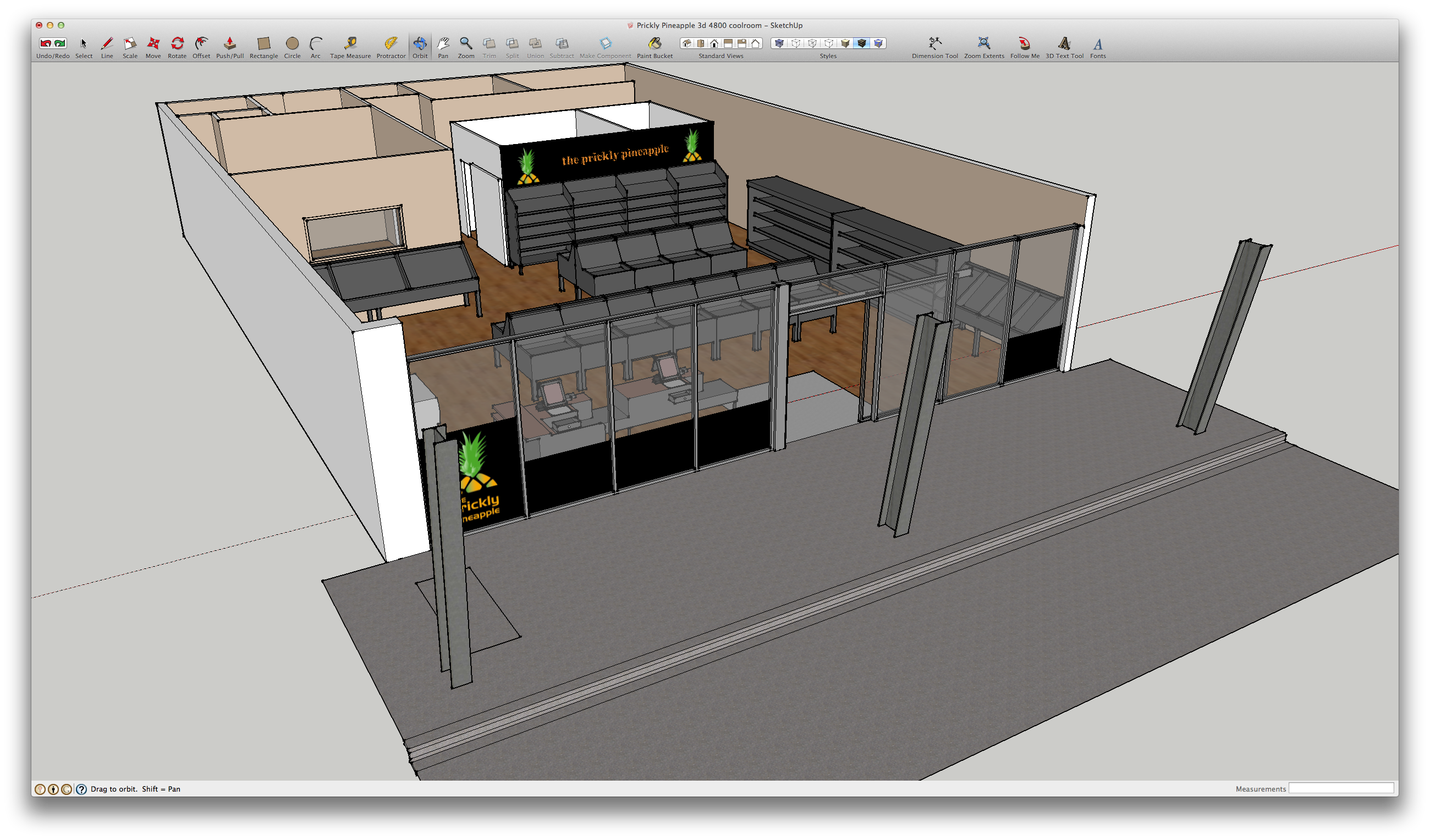The width and height of the screenshot is (1430, 840).
Task: Select the Follow Me tool
Action: pyautogui.click(x=1024, y=43)
